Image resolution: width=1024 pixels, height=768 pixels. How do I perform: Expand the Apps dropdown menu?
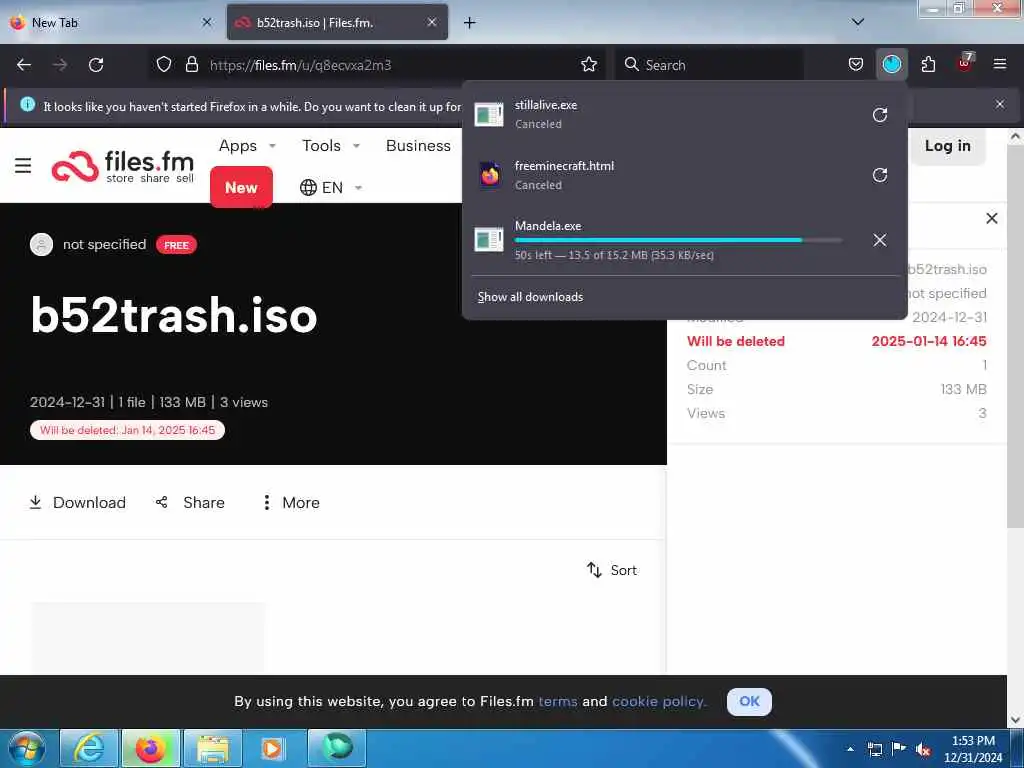(247, 146)
